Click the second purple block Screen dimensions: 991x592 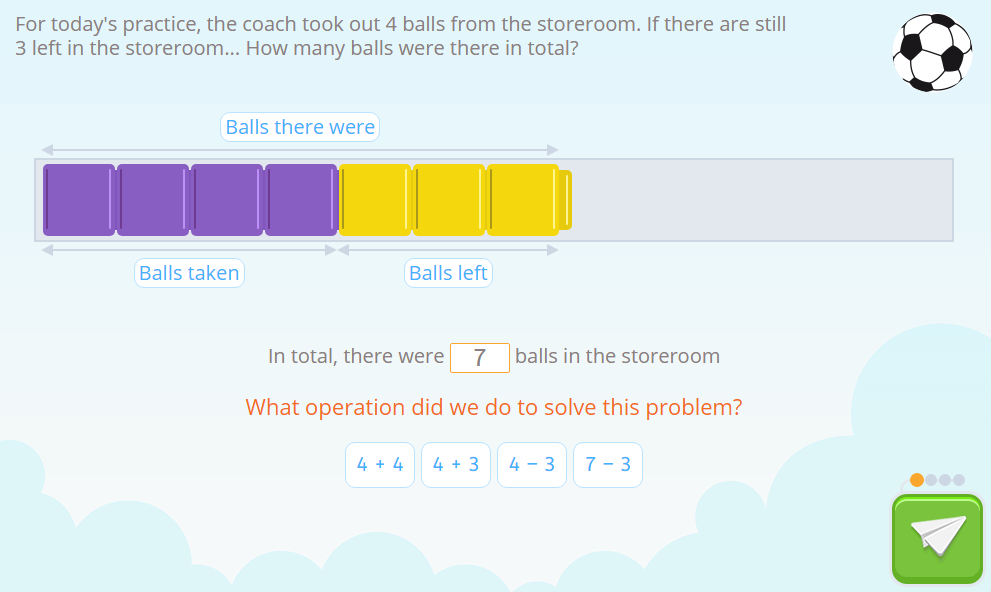click(x=153, y=199)
